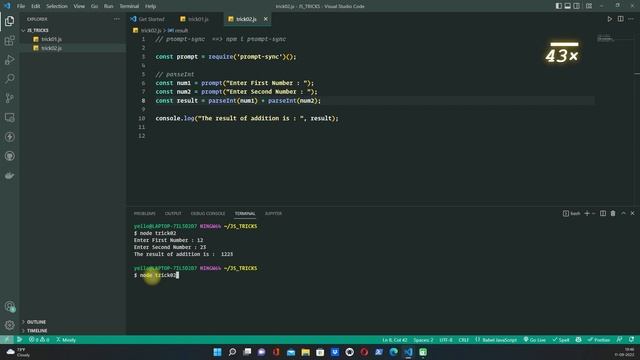Customize layout icon in title bar

(589, 6)
